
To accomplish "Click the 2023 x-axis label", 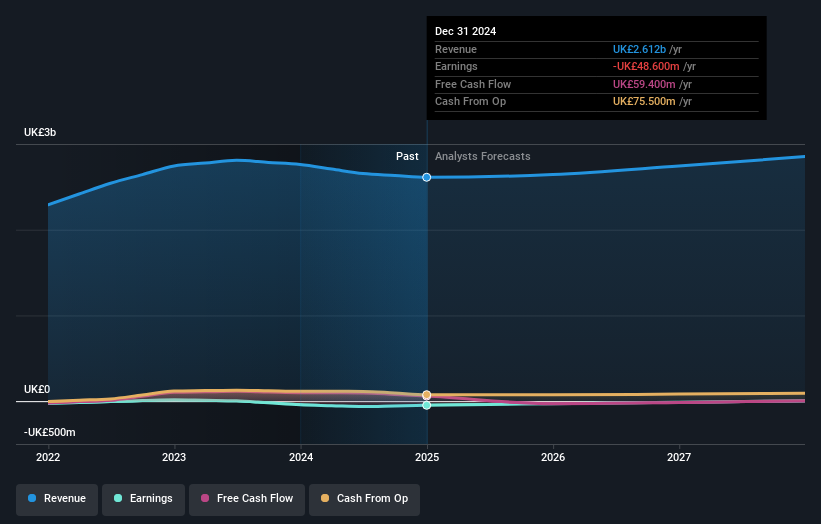I will [x=174, y=458].
